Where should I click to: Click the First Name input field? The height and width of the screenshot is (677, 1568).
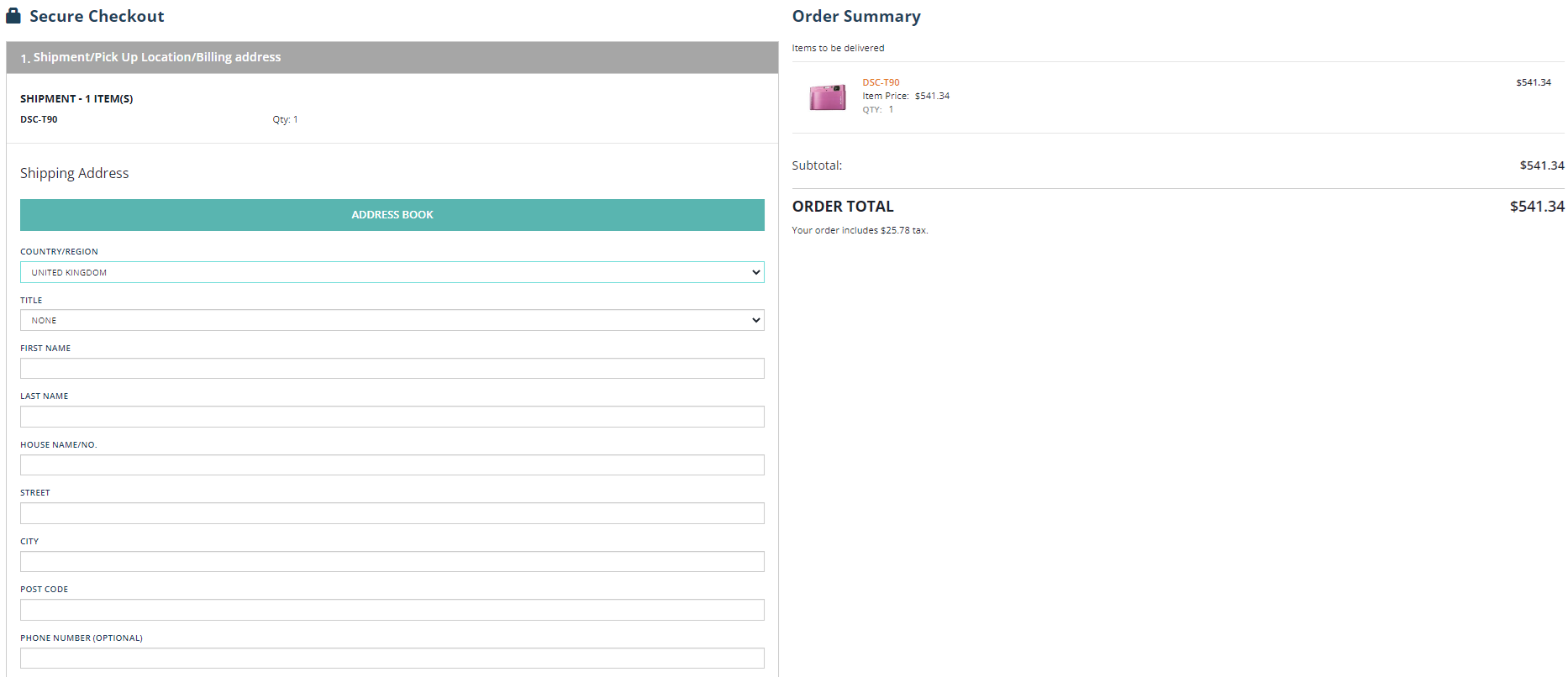392,369
